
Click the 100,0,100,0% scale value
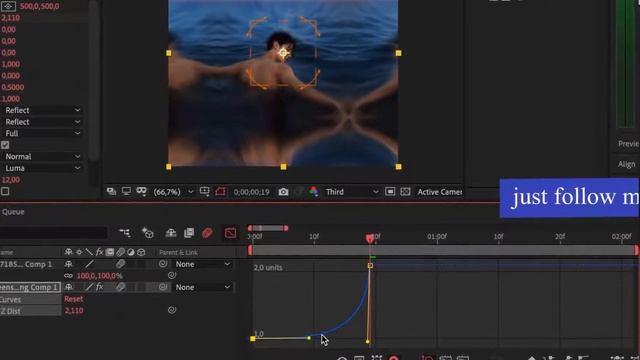[x=99, y=276]
